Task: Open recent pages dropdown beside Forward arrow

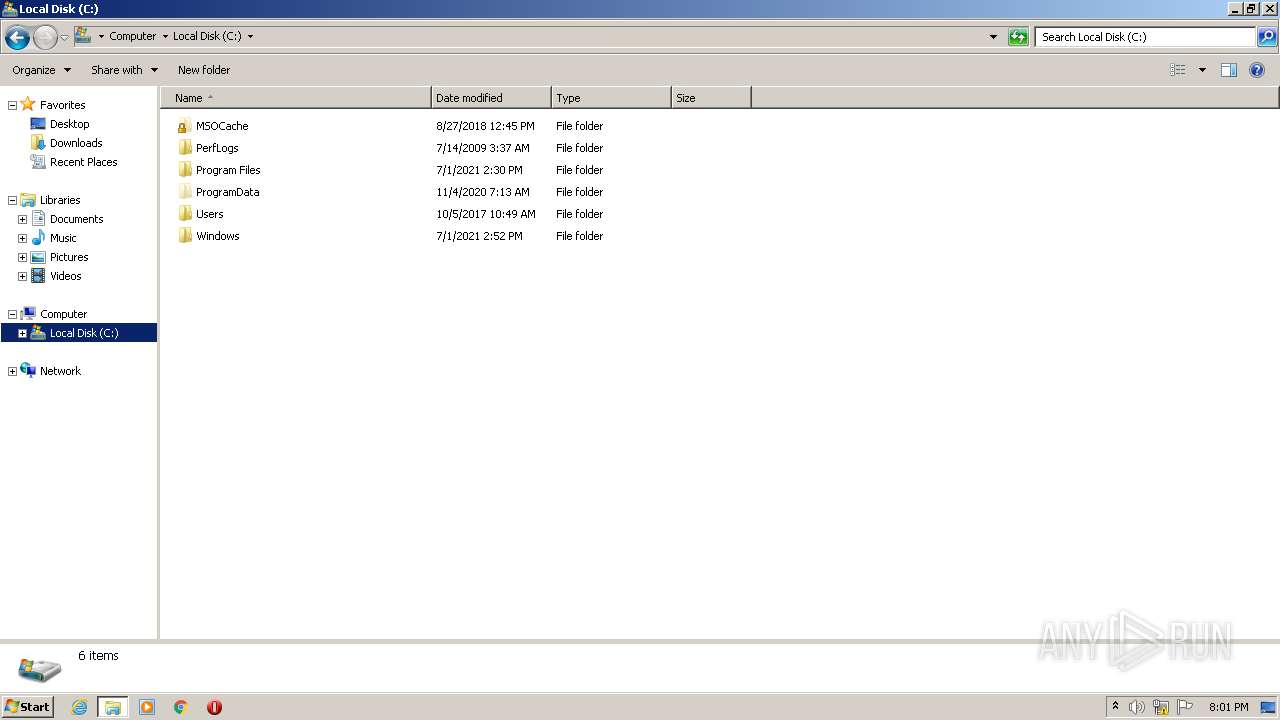Action: click(x=65, y=38)
